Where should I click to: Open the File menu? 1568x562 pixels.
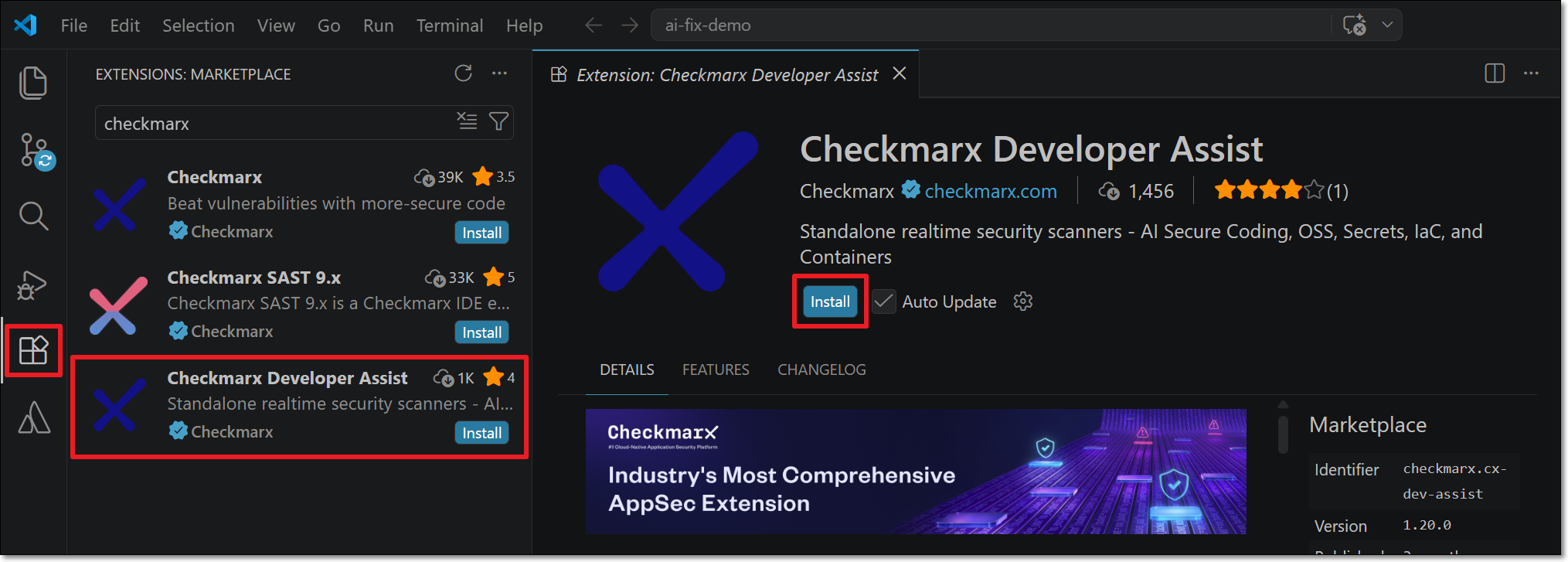[x=74, y=26]
